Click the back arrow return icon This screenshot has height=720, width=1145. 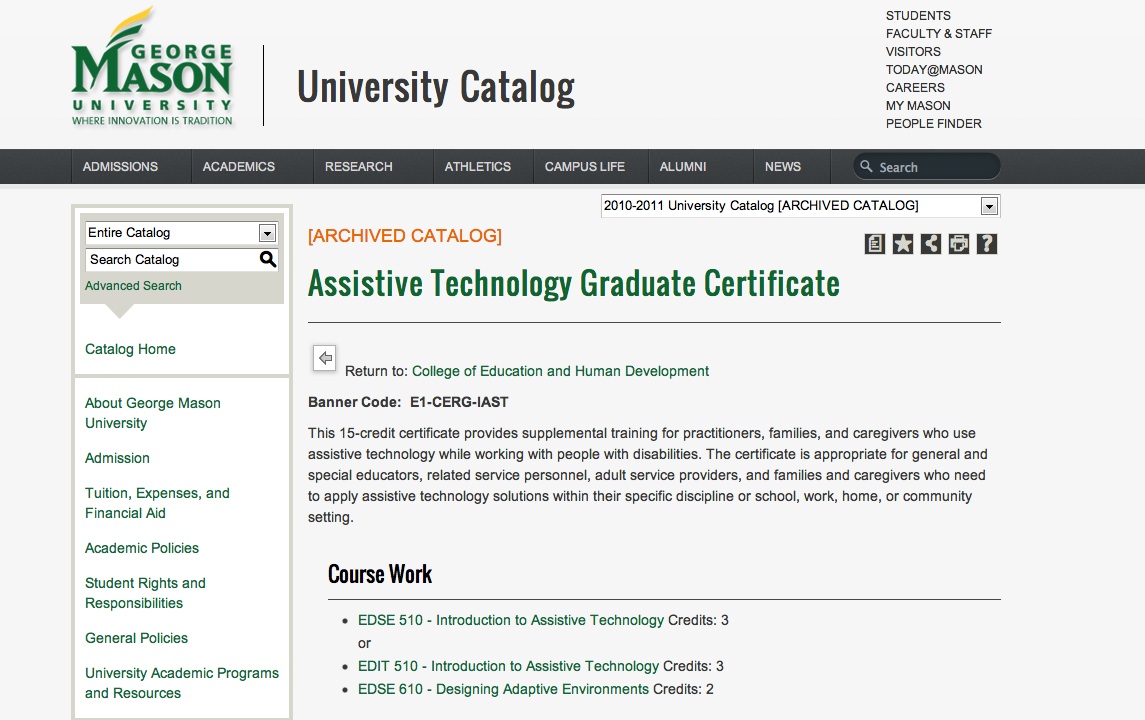(x=324, y=358)
